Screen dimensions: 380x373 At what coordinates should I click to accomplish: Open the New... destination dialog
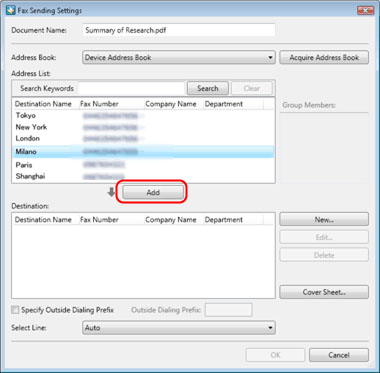coord(324,219)
